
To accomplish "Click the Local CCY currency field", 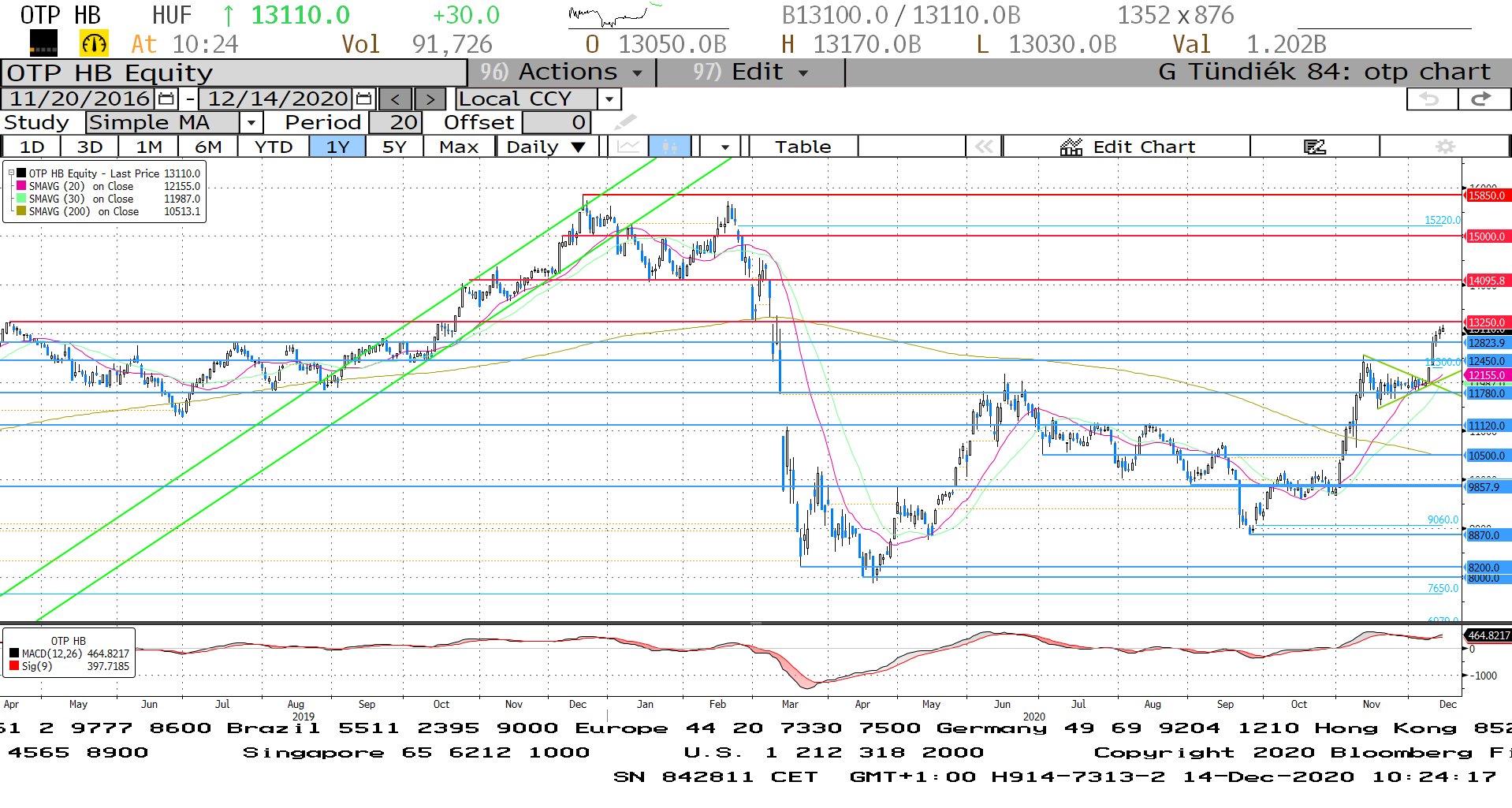I will click(x=527, y=99).
